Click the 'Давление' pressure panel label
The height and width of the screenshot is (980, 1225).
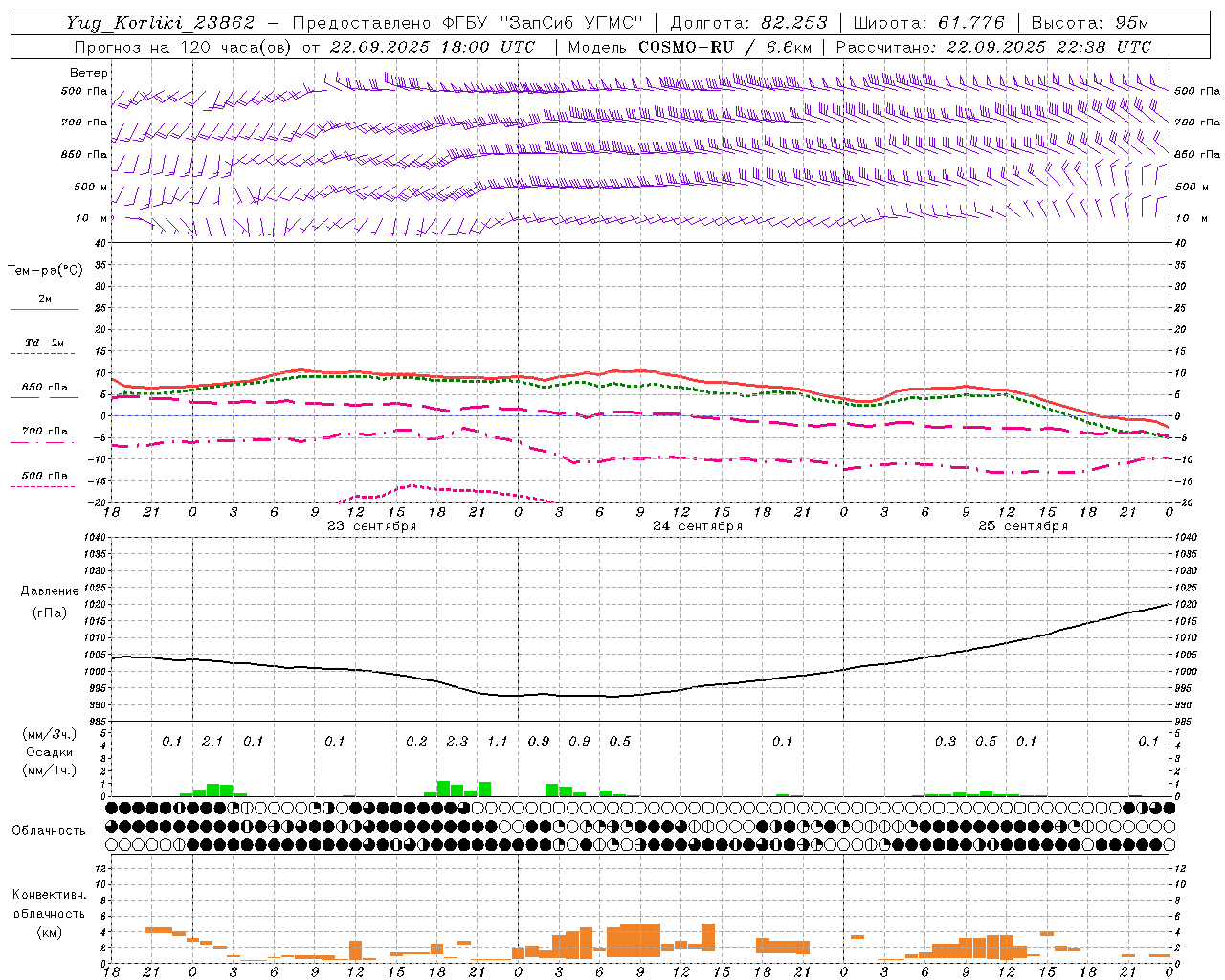click(50, 591)
